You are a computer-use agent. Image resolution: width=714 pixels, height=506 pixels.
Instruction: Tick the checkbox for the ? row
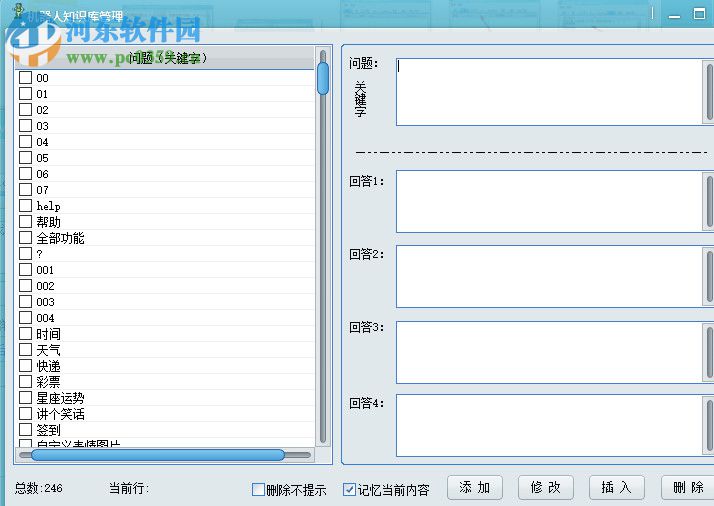click(26, 254)
